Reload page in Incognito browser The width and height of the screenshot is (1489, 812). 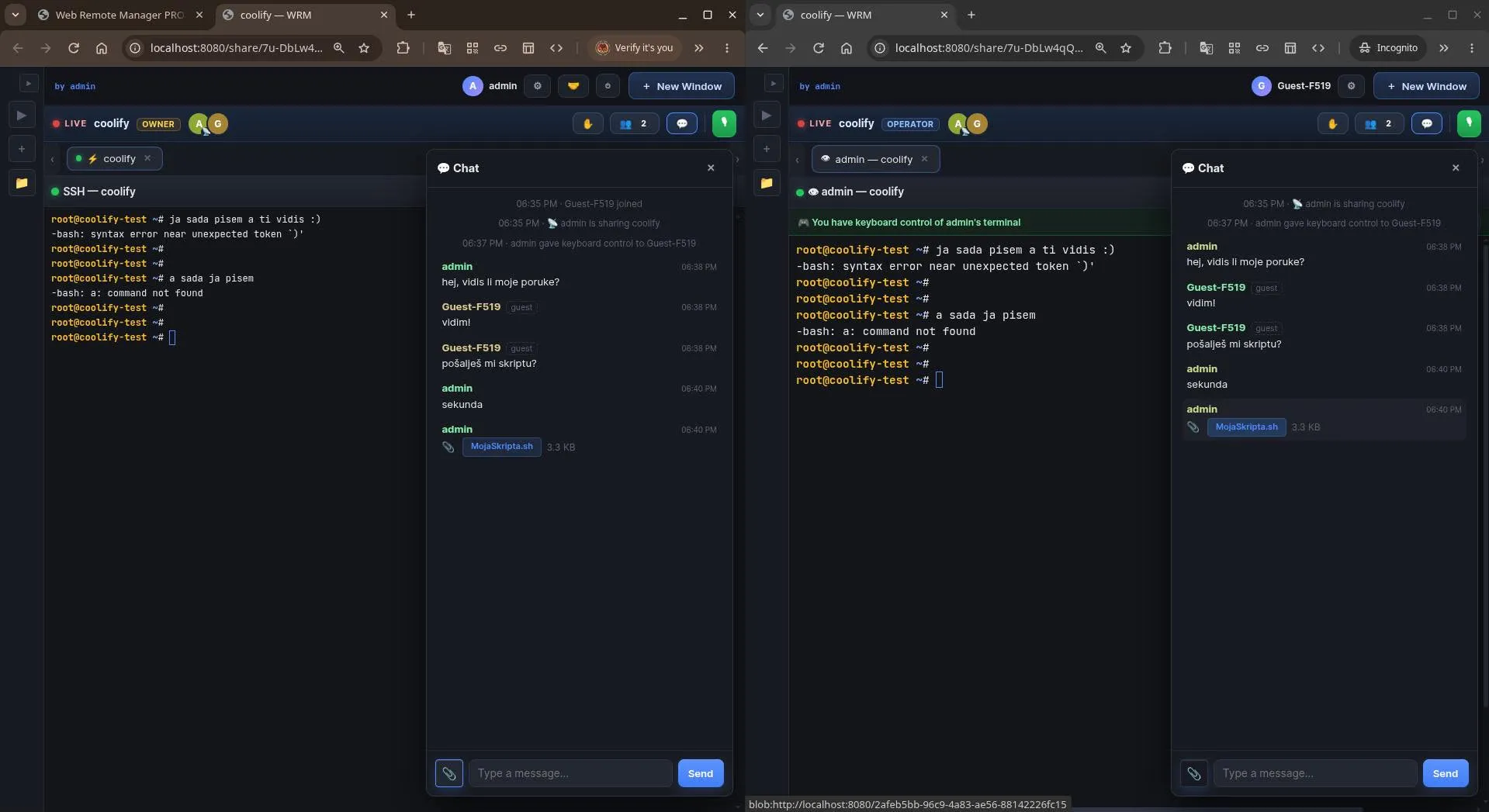[x=819, y=48]
